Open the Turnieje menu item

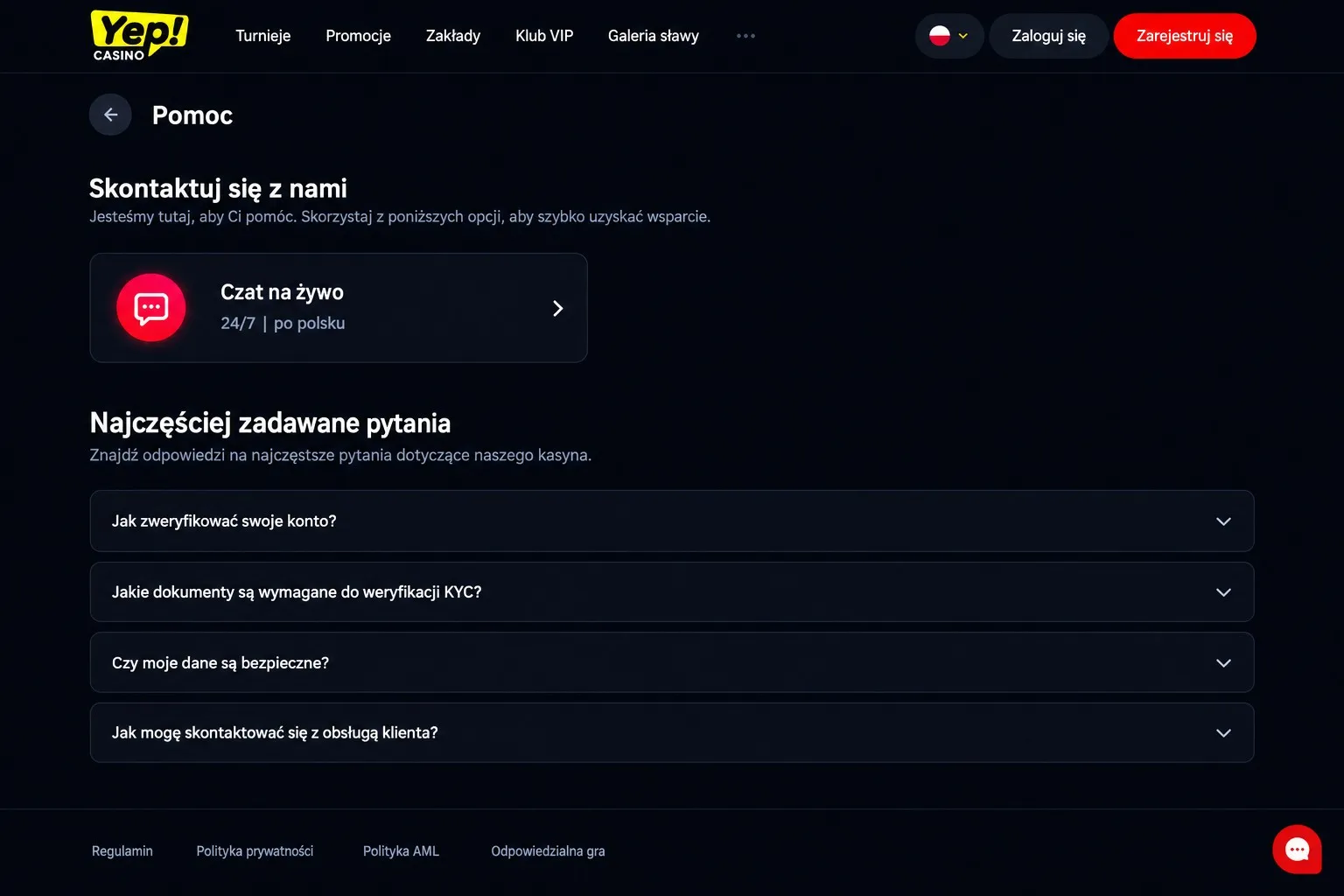[x=263, y=36]
